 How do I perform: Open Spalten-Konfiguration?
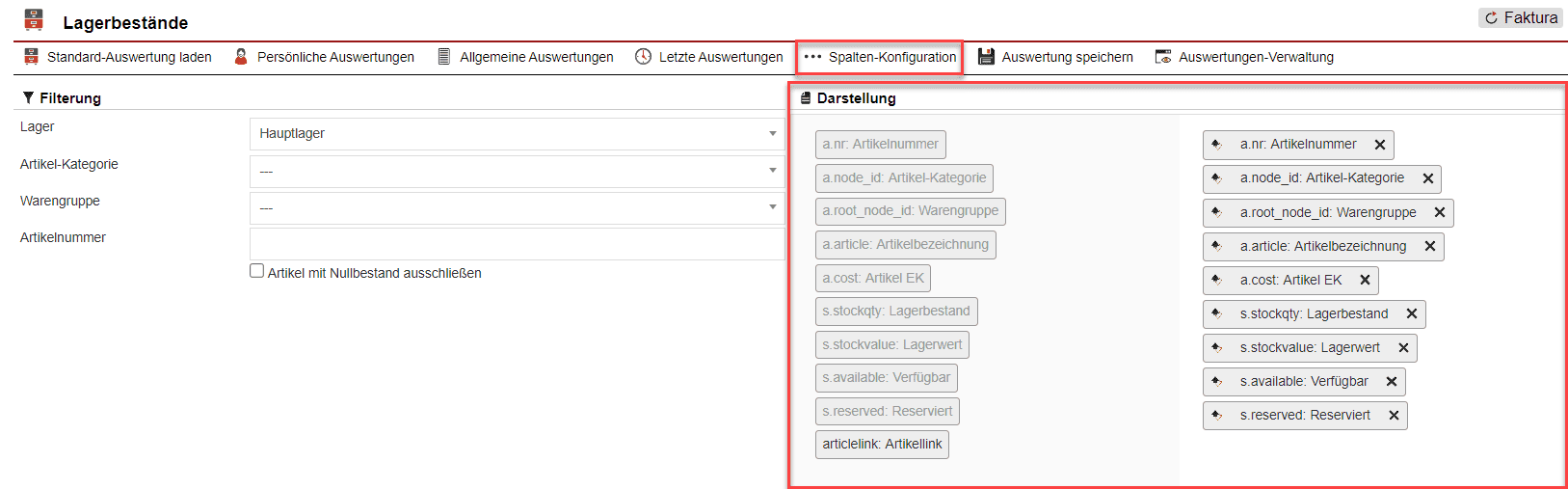[x=880, y=57]
